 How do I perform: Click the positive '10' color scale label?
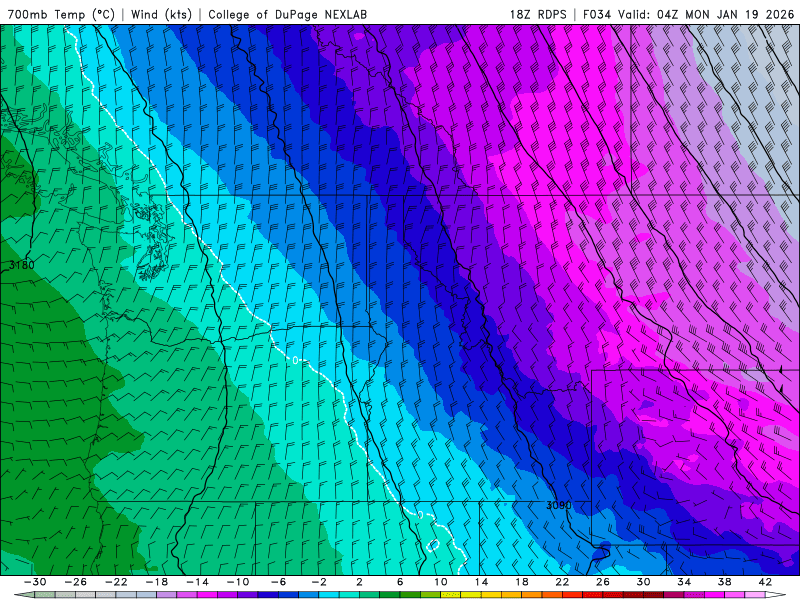441,582
